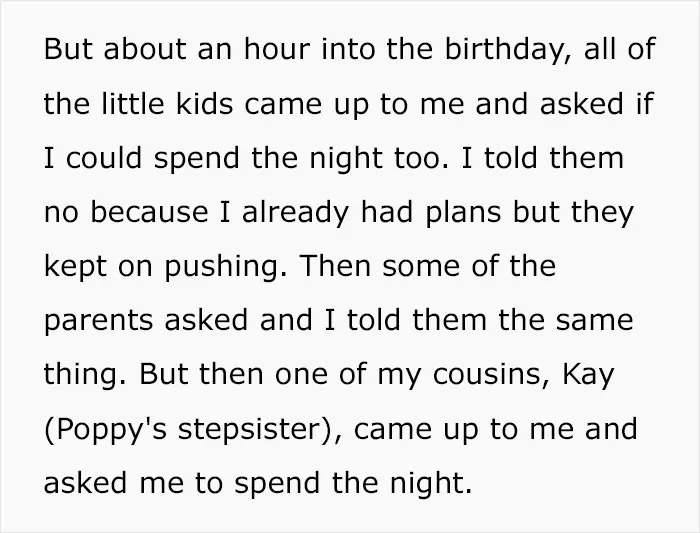700x533 pixels.
Task: Click the word 'could' in third line
Action: 104,158
